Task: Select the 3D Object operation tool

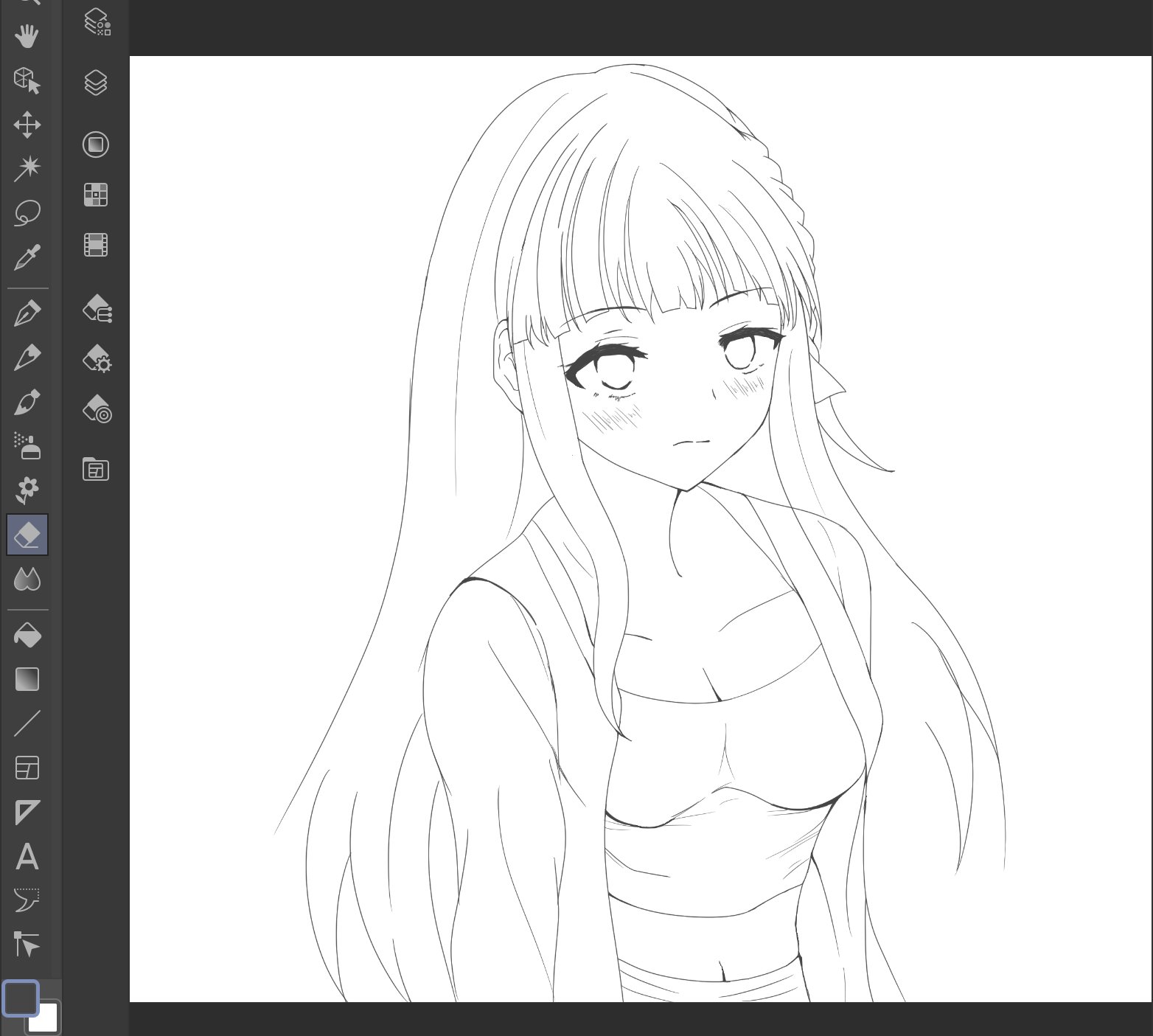Action: [x=27, y=80]
